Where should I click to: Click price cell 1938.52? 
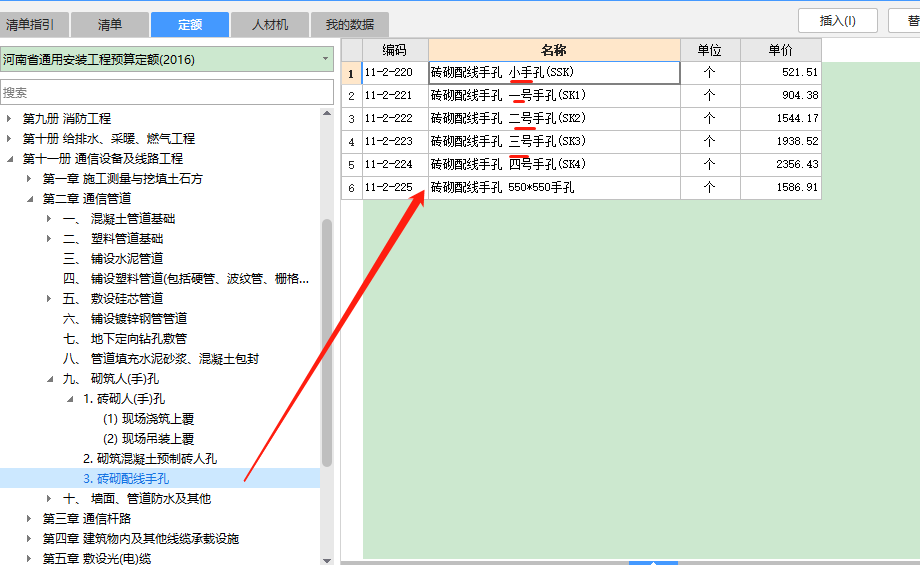[780, 141]
